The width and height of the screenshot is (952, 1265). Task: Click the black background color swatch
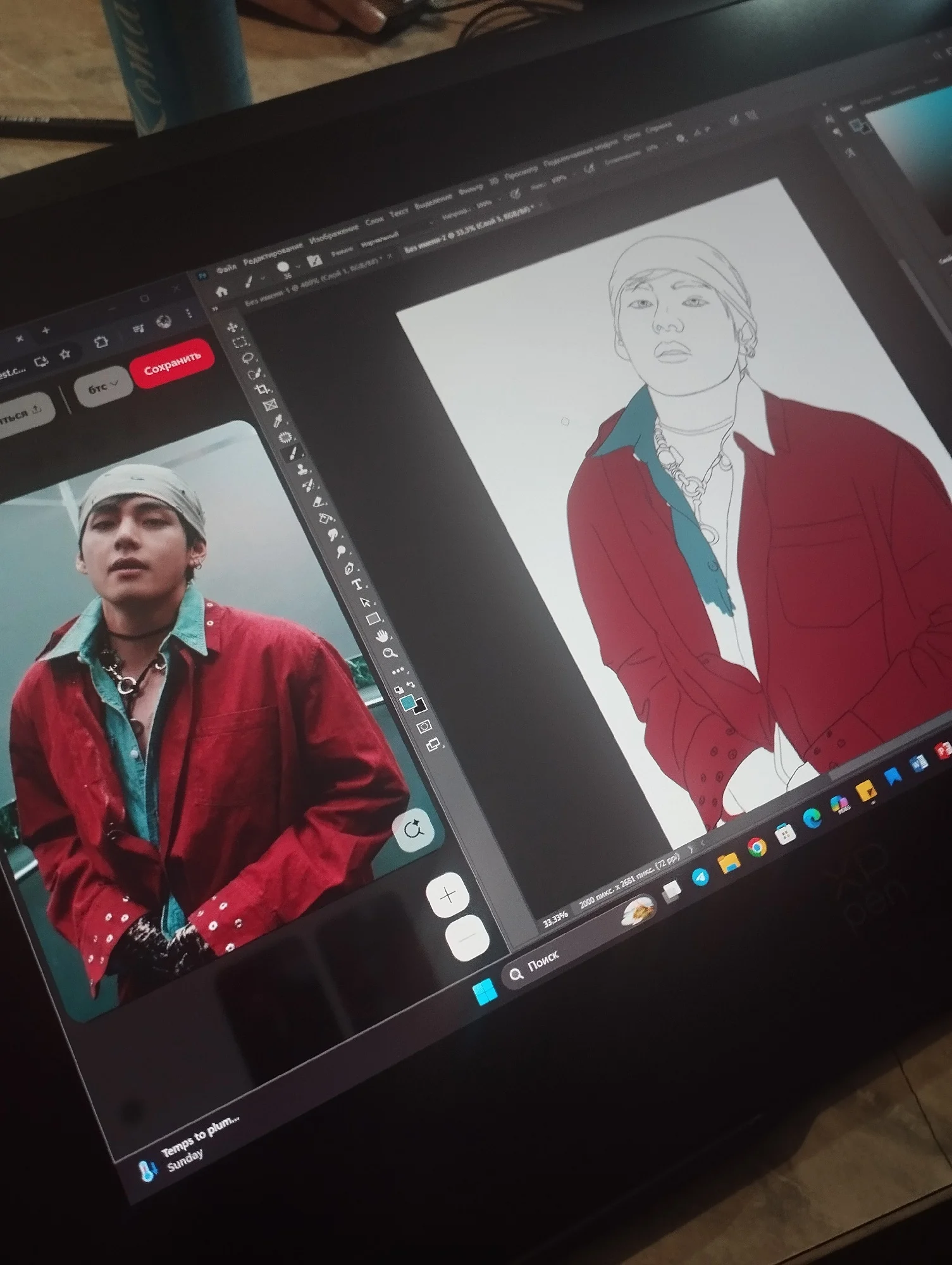(420, 707)
